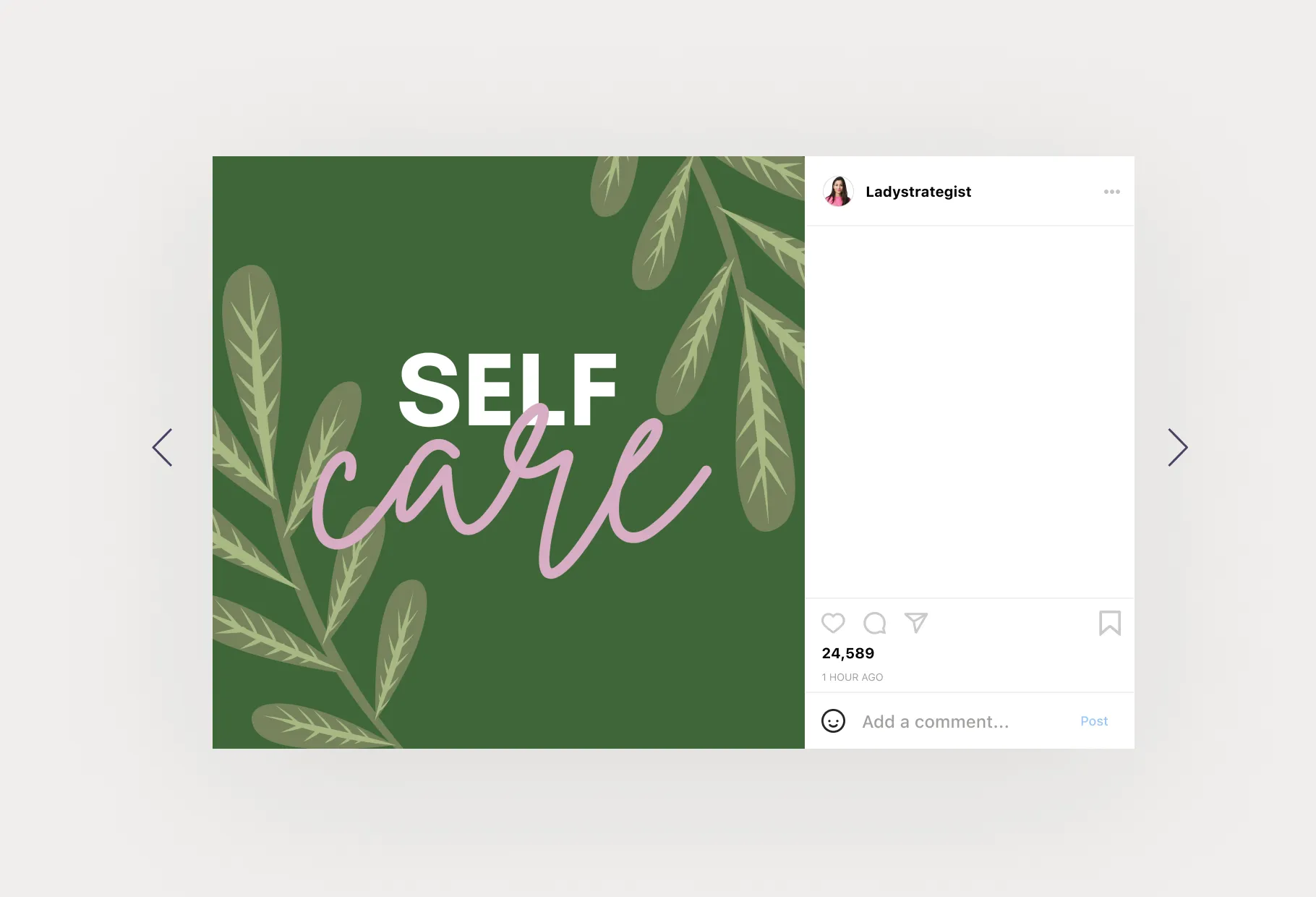Go to the previous post arrow
The image size is (1316, 897).
(x=162, y=447)
